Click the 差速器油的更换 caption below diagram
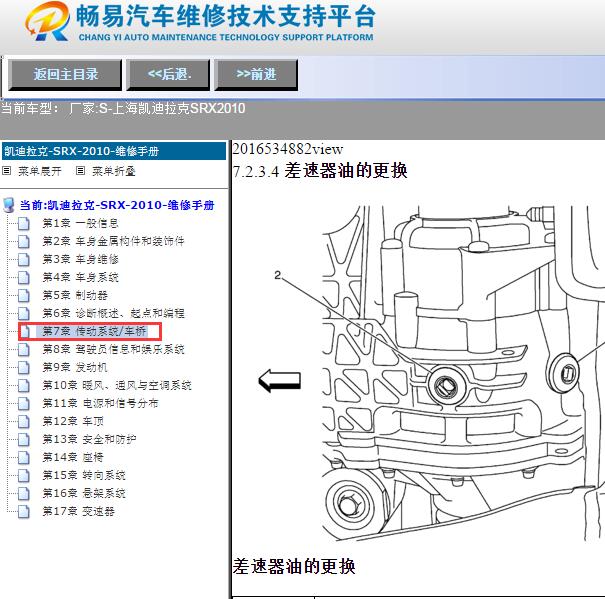 294,566
